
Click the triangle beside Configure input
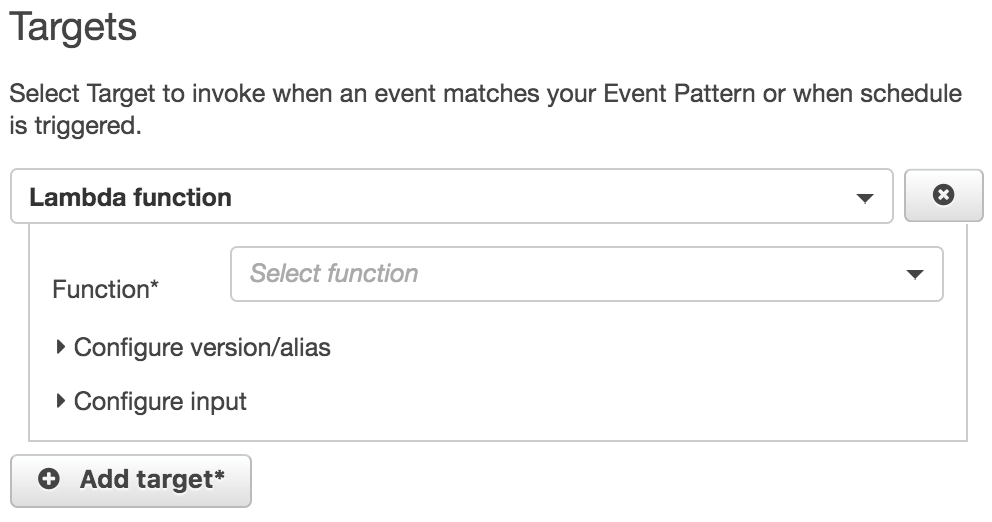62,401
